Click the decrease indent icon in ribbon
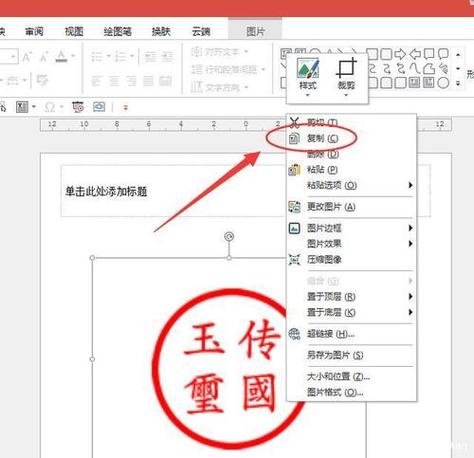Image resolution: width=474 pixels, height=458 pixels. pyautogui.click(x=150, y=57)
